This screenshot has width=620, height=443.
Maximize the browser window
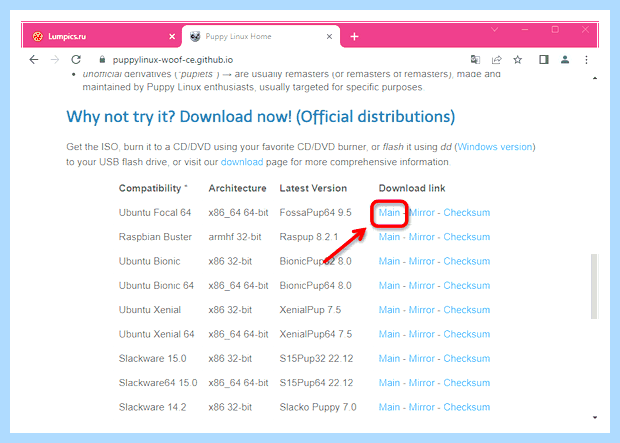[x=555, y=30]
